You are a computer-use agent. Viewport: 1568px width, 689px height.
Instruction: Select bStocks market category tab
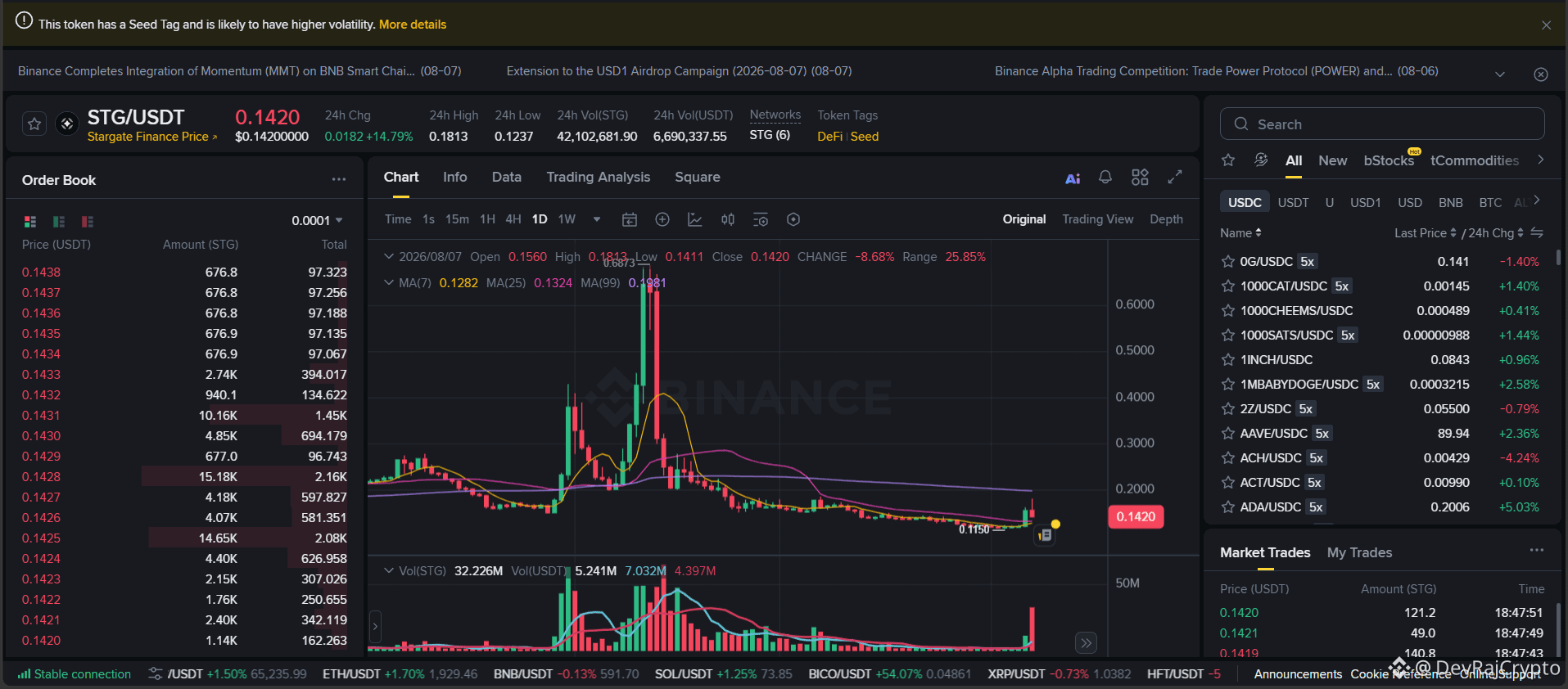1389,160
